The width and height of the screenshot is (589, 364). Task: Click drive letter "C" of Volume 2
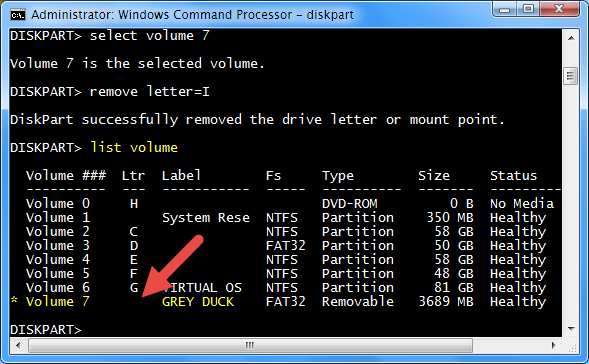[x=134, y=232]
